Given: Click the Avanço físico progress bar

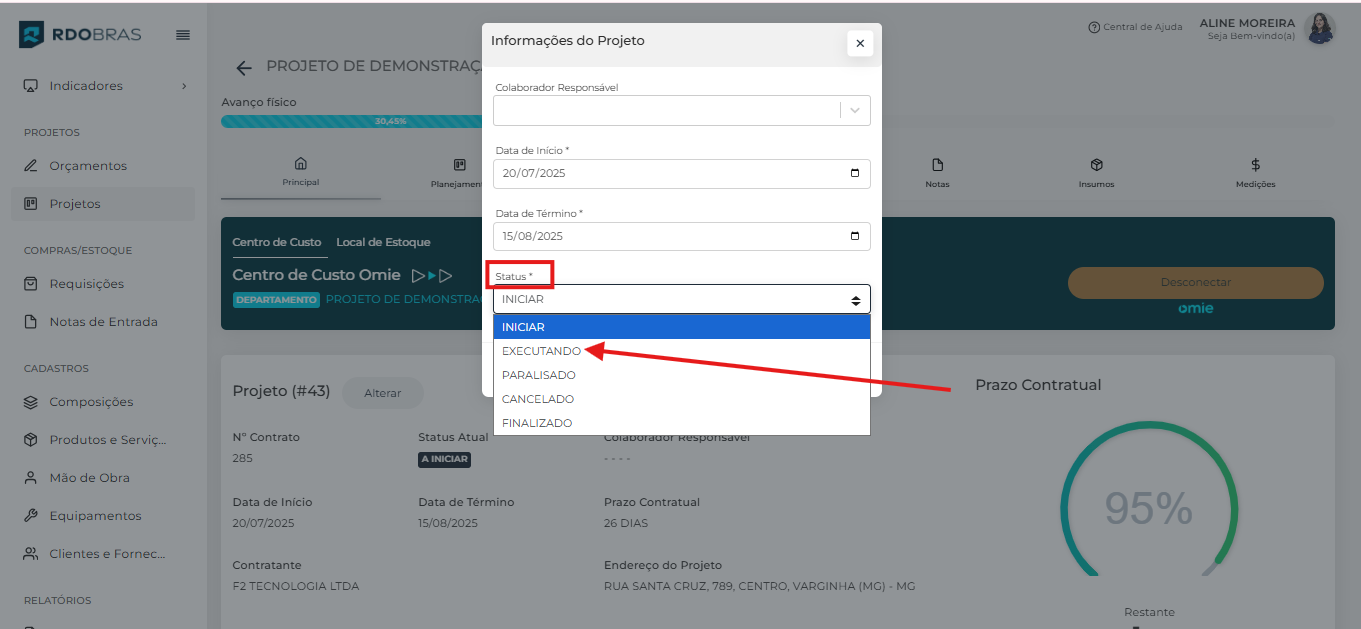Looking at the screenshot, I should tap(351, 121).
